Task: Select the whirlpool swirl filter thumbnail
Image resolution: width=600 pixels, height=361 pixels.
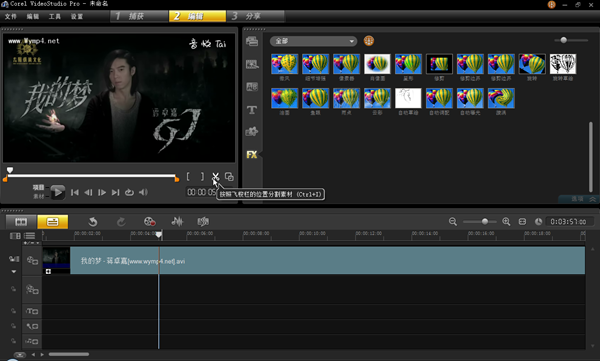Action: (501, 98)
